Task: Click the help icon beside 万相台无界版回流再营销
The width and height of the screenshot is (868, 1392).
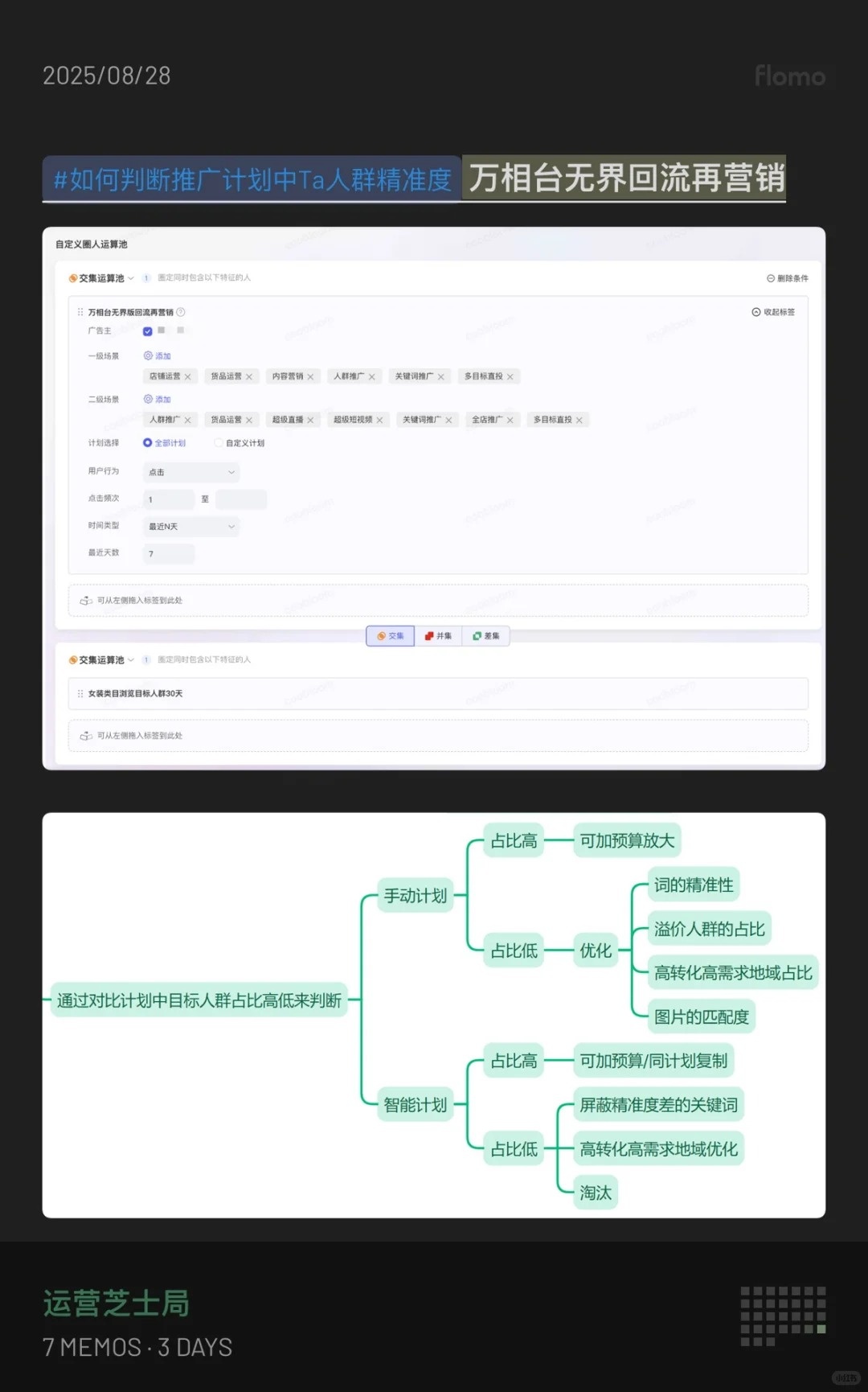Action: 181,312
